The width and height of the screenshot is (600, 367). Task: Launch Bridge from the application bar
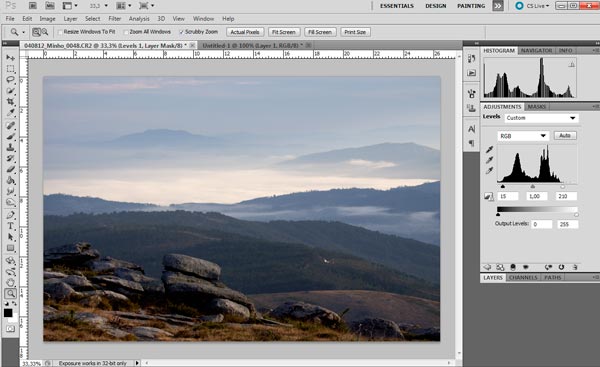pyautogui.click(x=33, y=6)
